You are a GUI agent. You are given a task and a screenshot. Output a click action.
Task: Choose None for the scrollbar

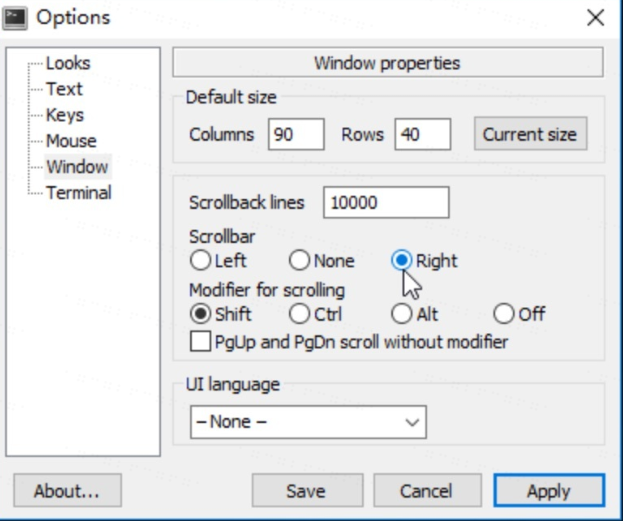(322, 261)
